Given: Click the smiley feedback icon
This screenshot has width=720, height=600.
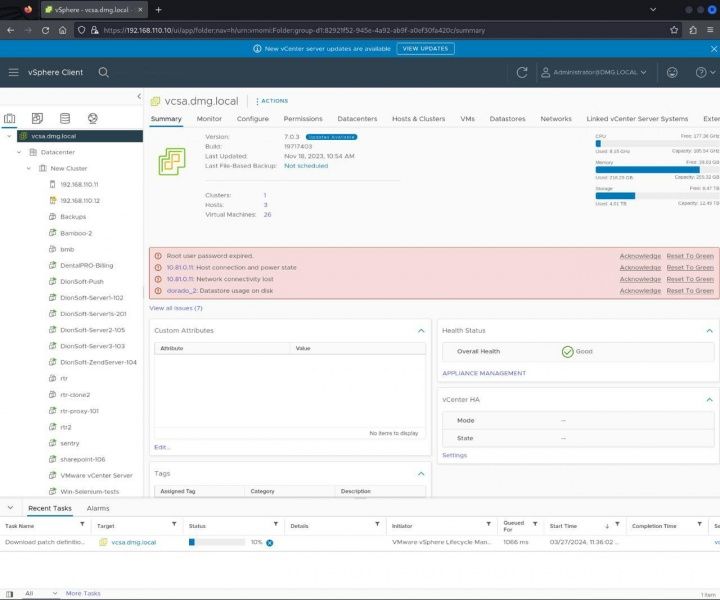Looking at the screenshot, I should tap(672, 72).
